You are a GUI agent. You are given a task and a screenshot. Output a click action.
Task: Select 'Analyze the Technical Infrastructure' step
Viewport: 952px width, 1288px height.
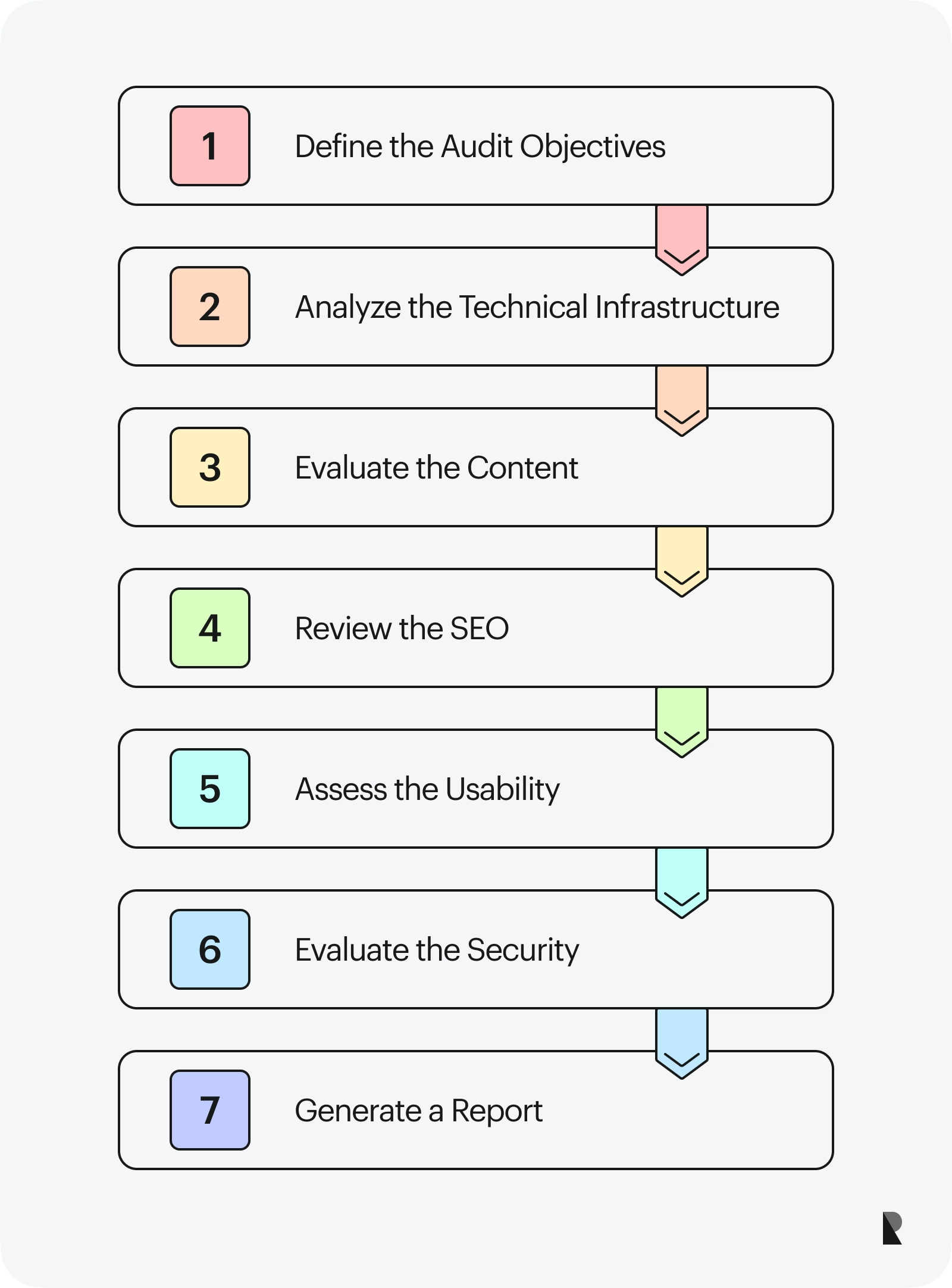(537, 307)
